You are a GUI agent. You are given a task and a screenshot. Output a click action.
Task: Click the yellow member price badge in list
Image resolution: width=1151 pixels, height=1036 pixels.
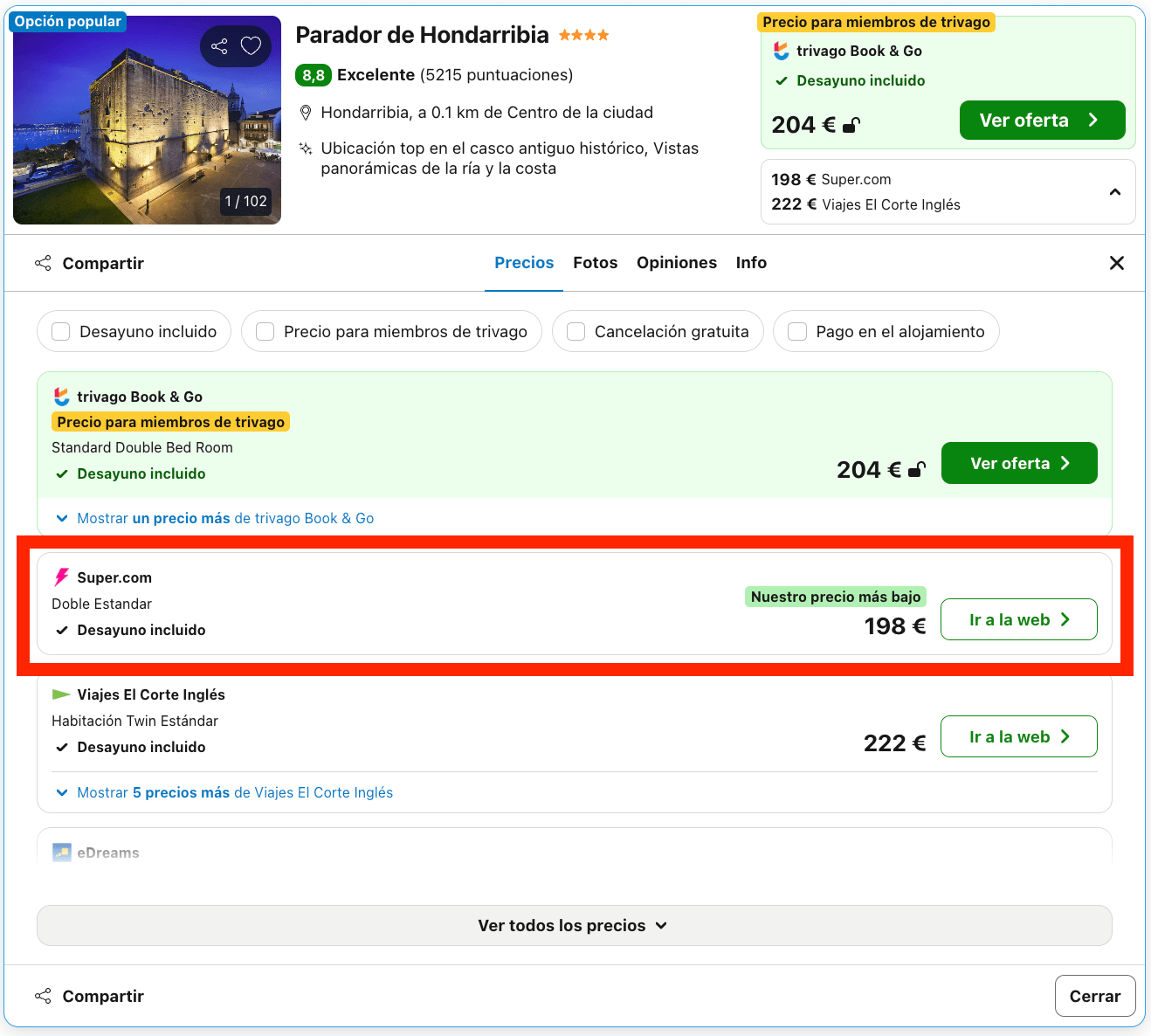coord(171,422)
